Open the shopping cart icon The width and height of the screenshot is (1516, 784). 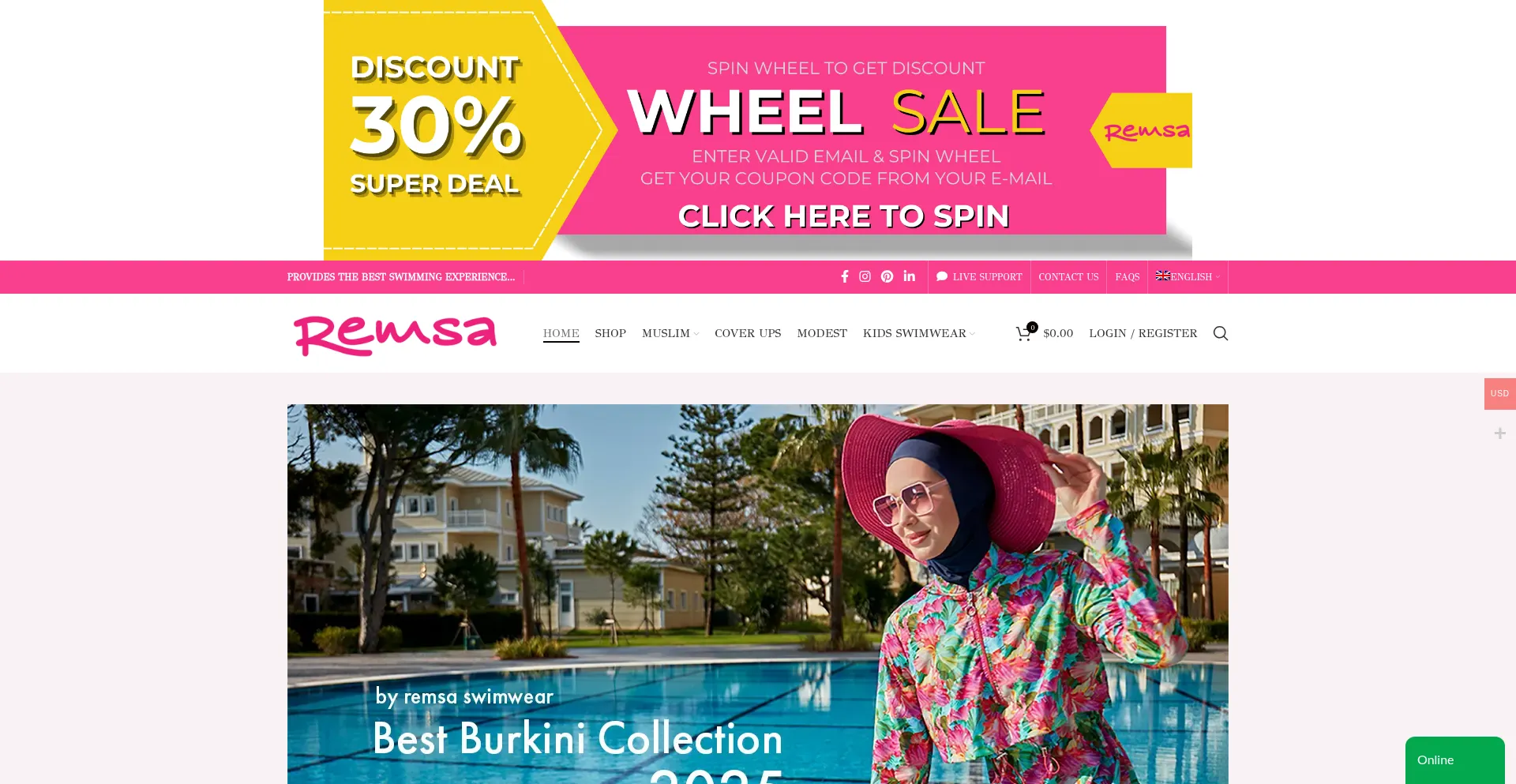pos(1024,333)
